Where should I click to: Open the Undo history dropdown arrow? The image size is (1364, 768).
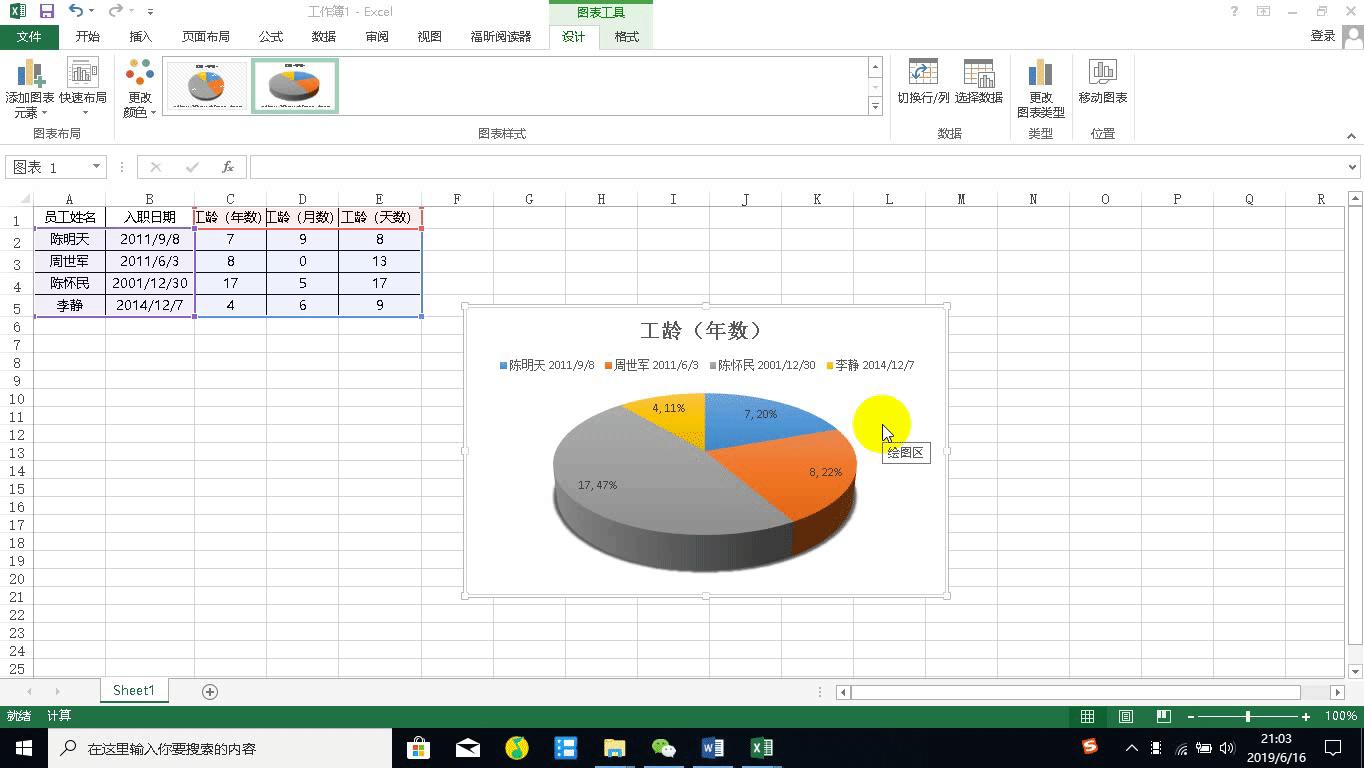(x=91, y=12)
